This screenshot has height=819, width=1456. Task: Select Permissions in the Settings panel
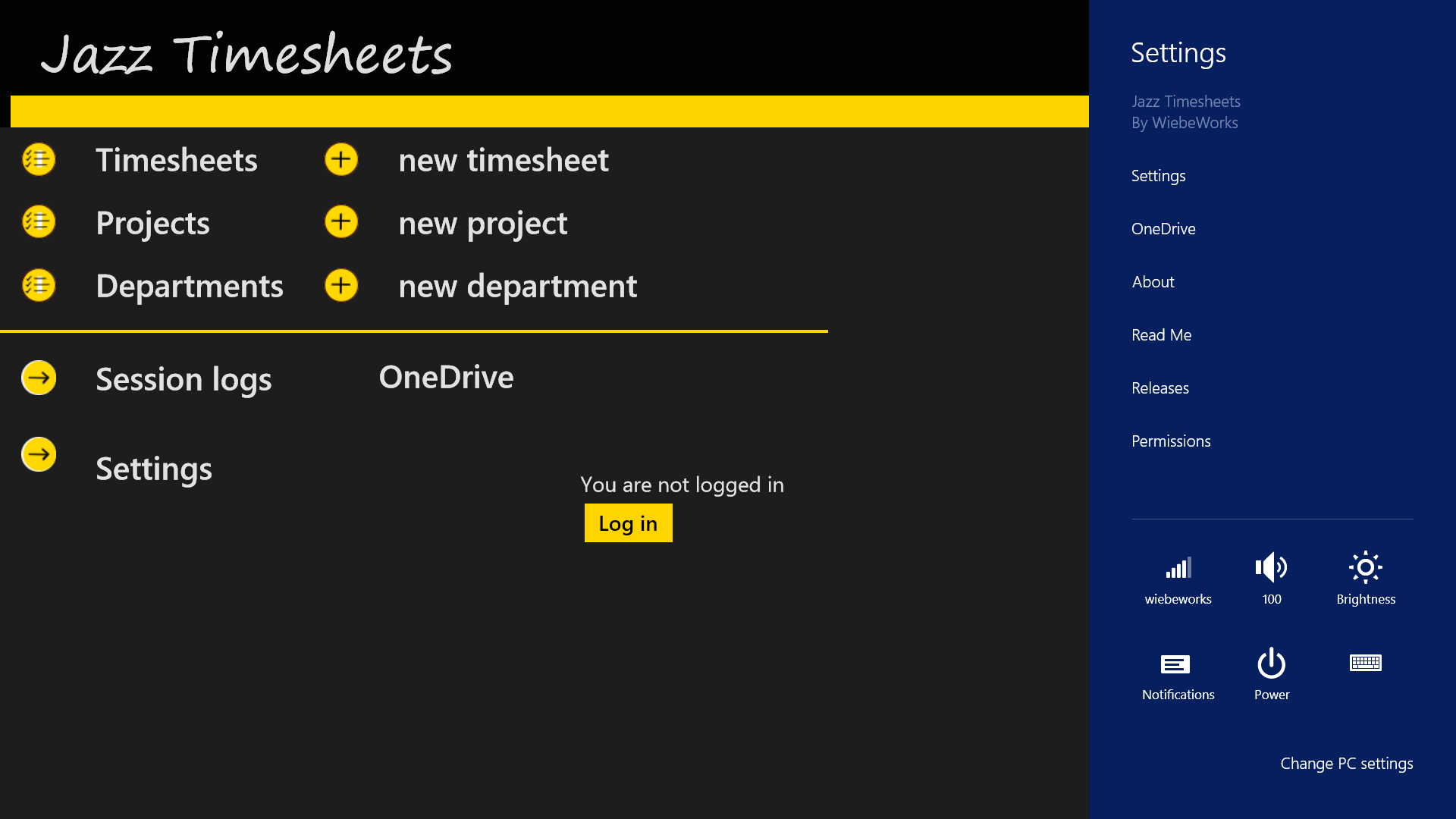1171,441
